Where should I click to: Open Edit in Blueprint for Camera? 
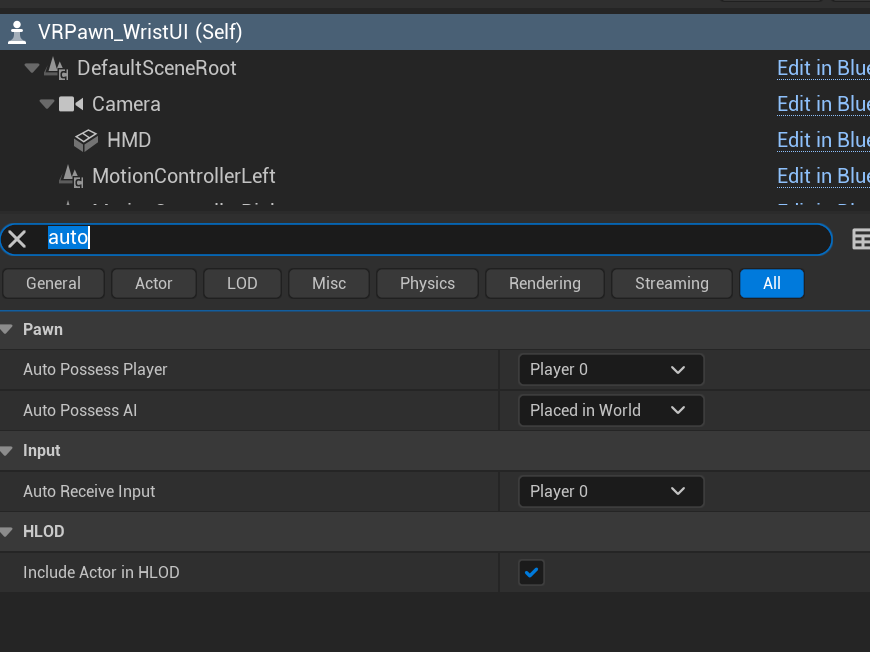(x=823, y=104)
